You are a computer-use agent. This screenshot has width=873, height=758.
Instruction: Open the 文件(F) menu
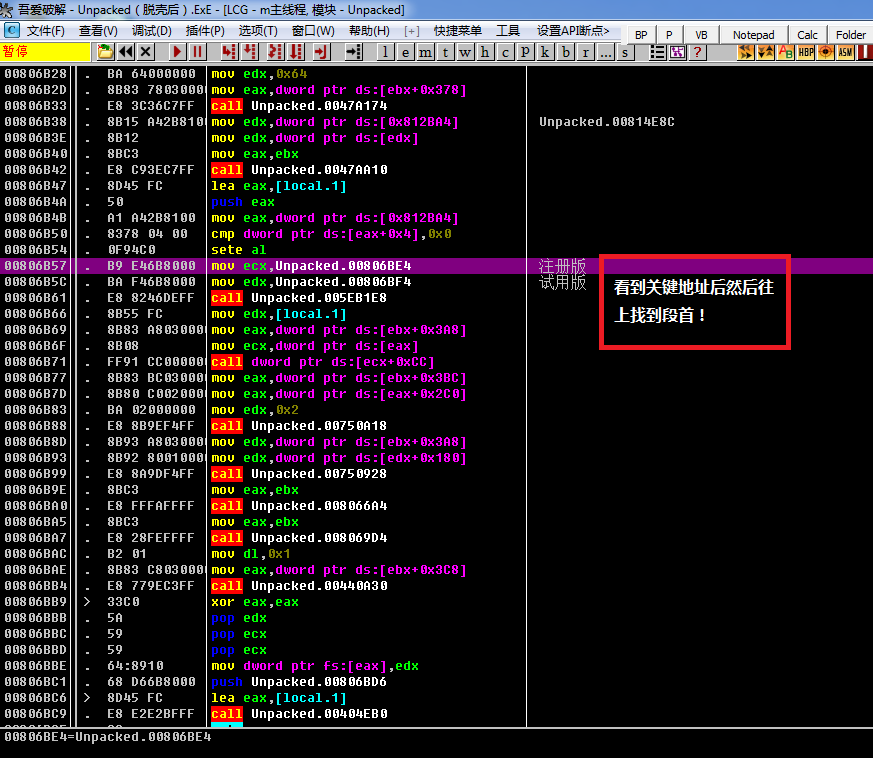pos(46,31)
